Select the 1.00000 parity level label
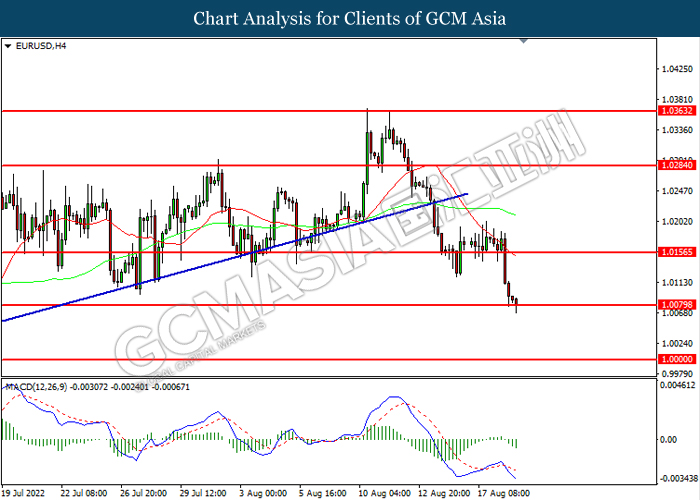 [x=677, y=359]
